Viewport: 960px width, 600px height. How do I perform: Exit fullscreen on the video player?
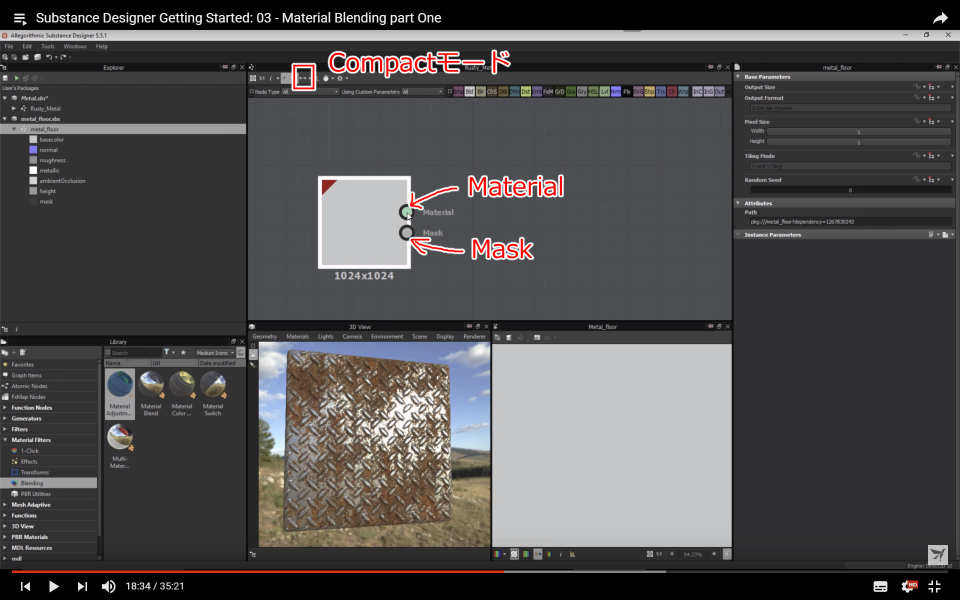pyautogui.click(x=935, y=586)
